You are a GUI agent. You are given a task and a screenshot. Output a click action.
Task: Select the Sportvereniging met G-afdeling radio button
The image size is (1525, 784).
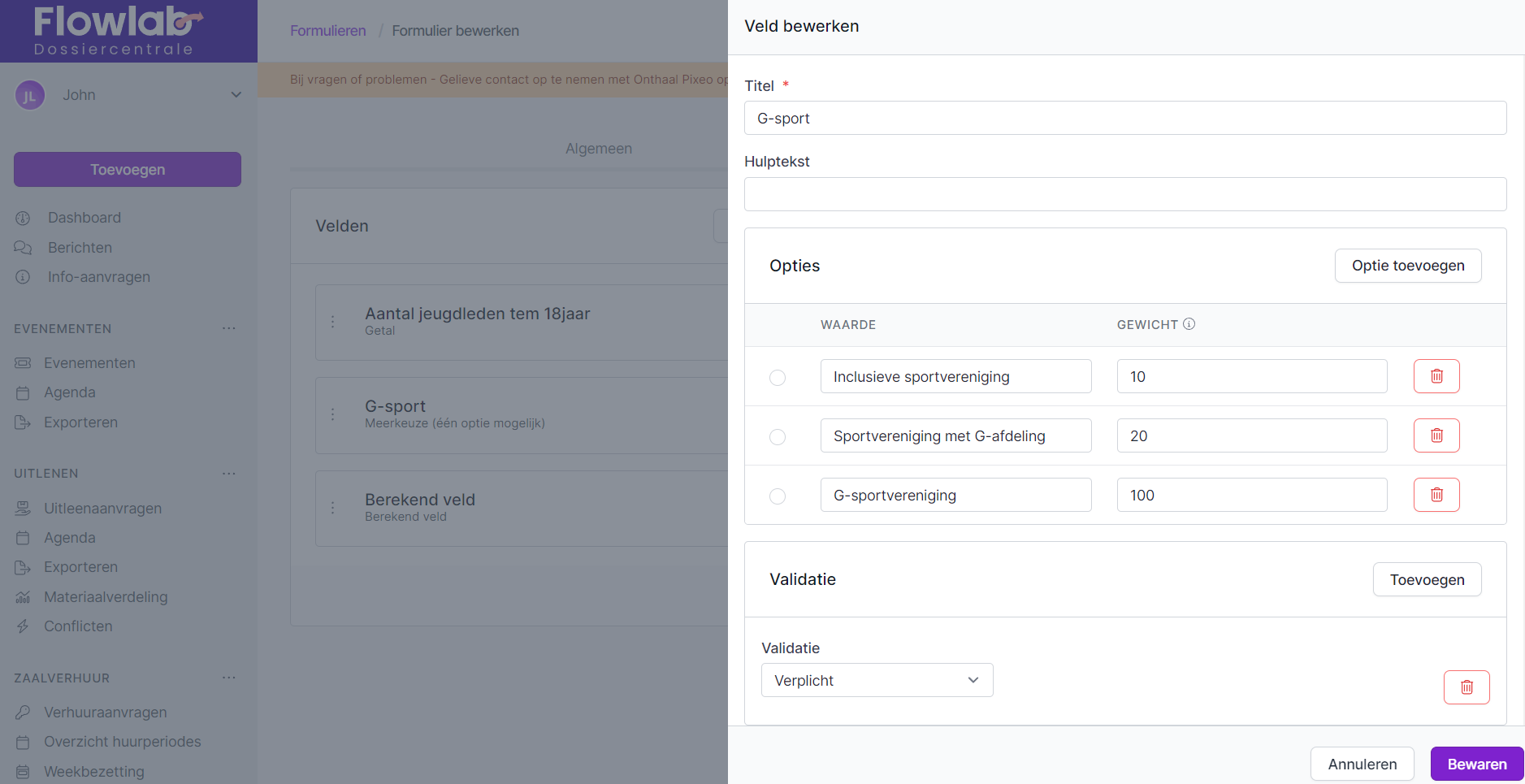(x=778, y=437)
